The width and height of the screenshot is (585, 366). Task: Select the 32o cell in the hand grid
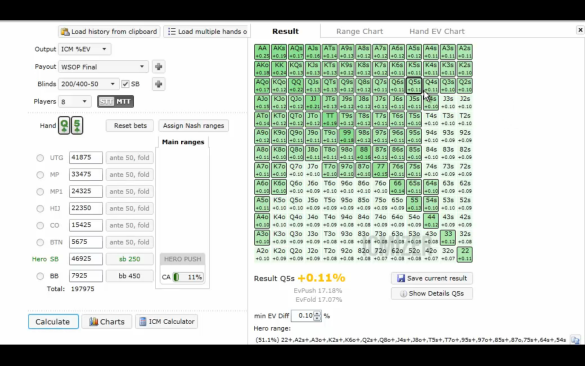(x=448, y=254)
